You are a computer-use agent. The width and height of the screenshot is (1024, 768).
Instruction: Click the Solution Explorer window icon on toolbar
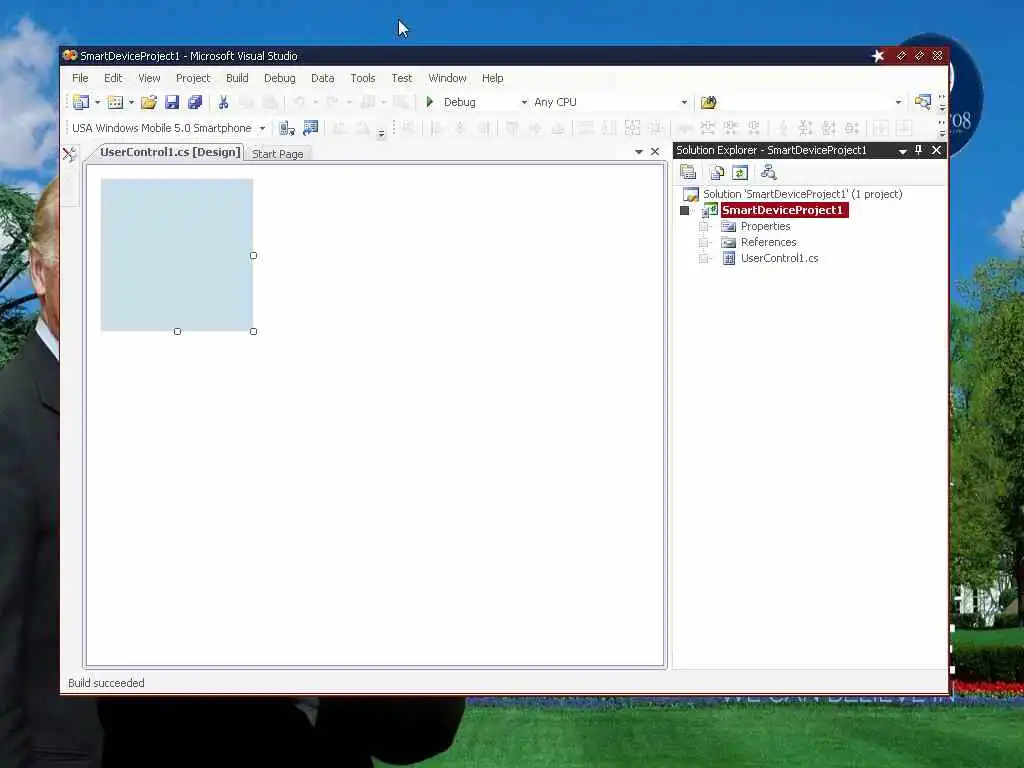(922, 101)
